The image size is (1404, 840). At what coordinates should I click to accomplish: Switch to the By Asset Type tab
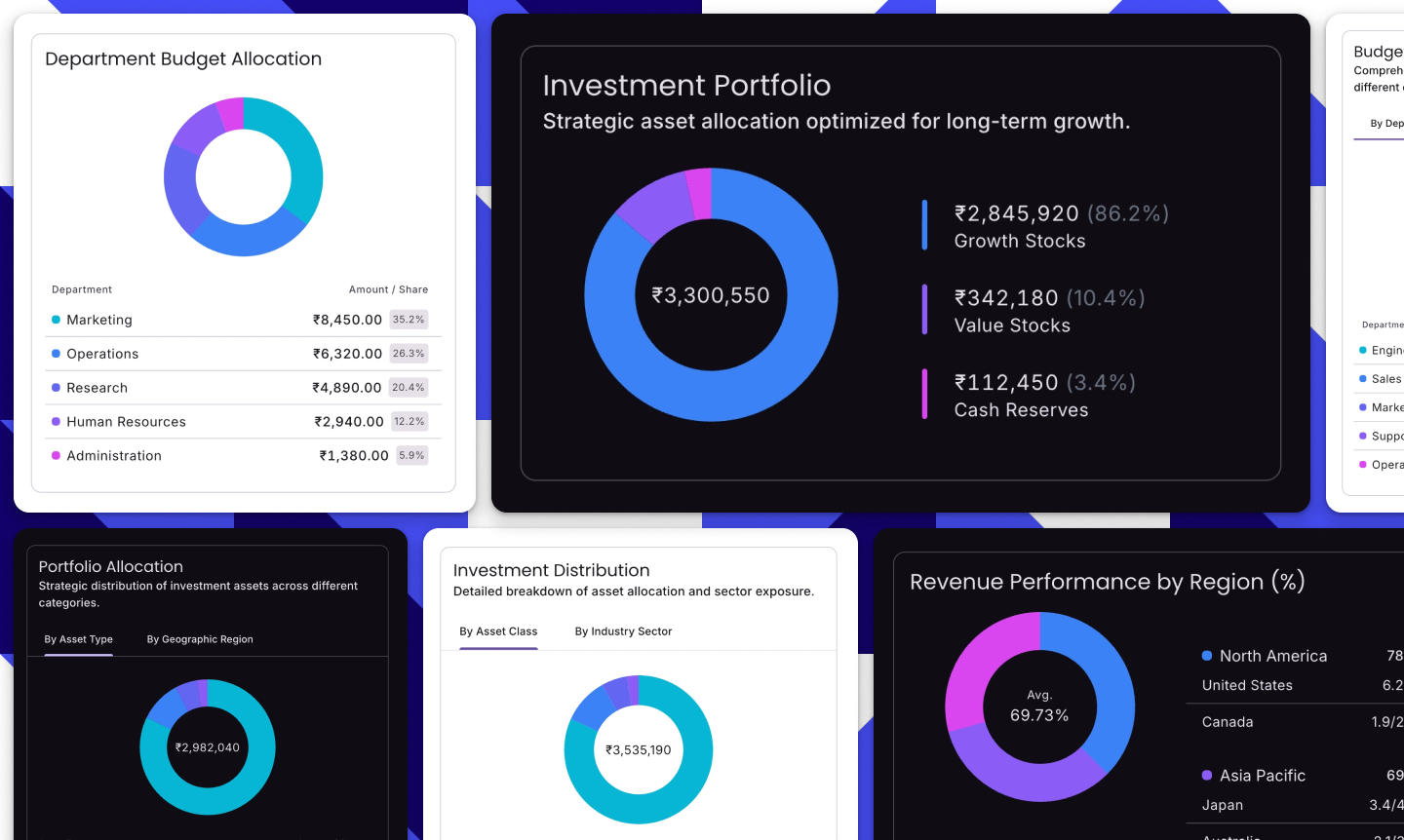tap(78, 639)
